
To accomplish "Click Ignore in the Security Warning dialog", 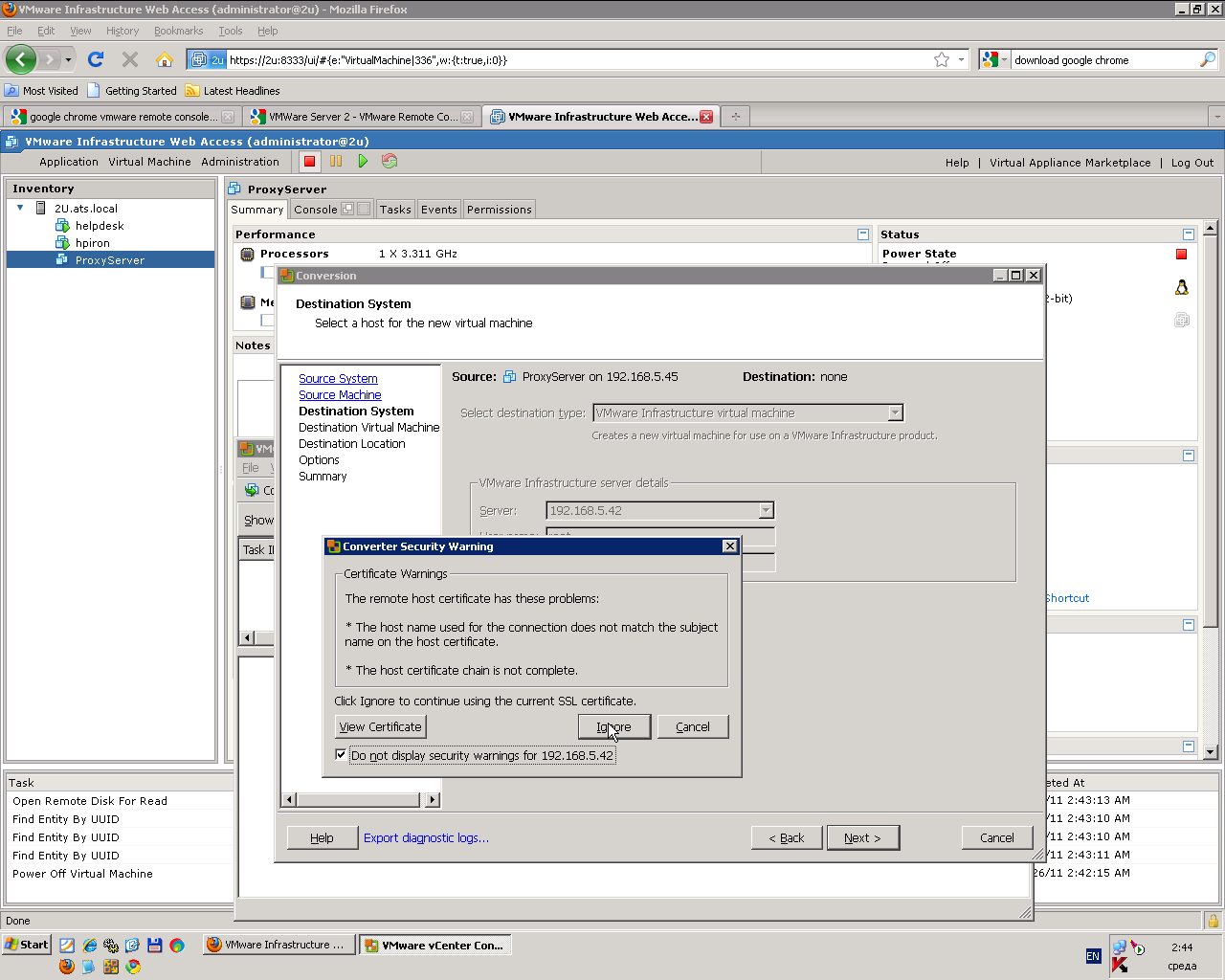I will (x=614, y=727).
